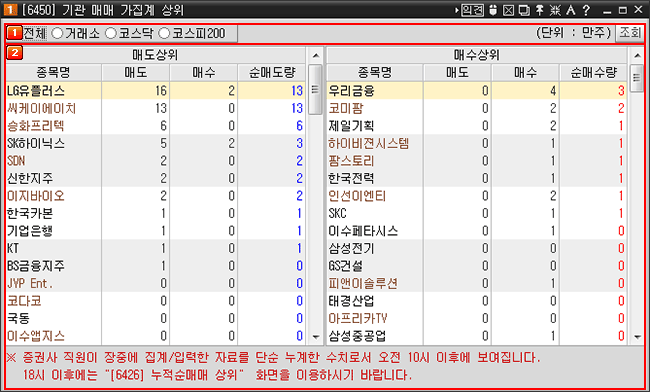Select the 씨케이에이치 stock row link

[41, 109]
